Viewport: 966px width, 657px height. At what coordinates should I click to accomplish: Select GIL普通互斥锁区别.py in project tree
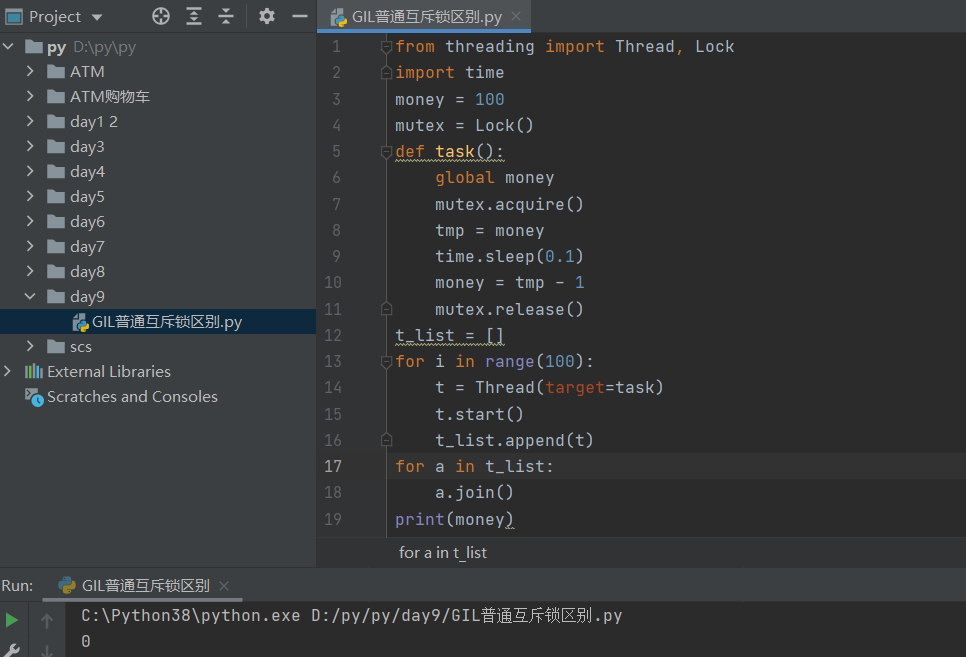[166, 322]
